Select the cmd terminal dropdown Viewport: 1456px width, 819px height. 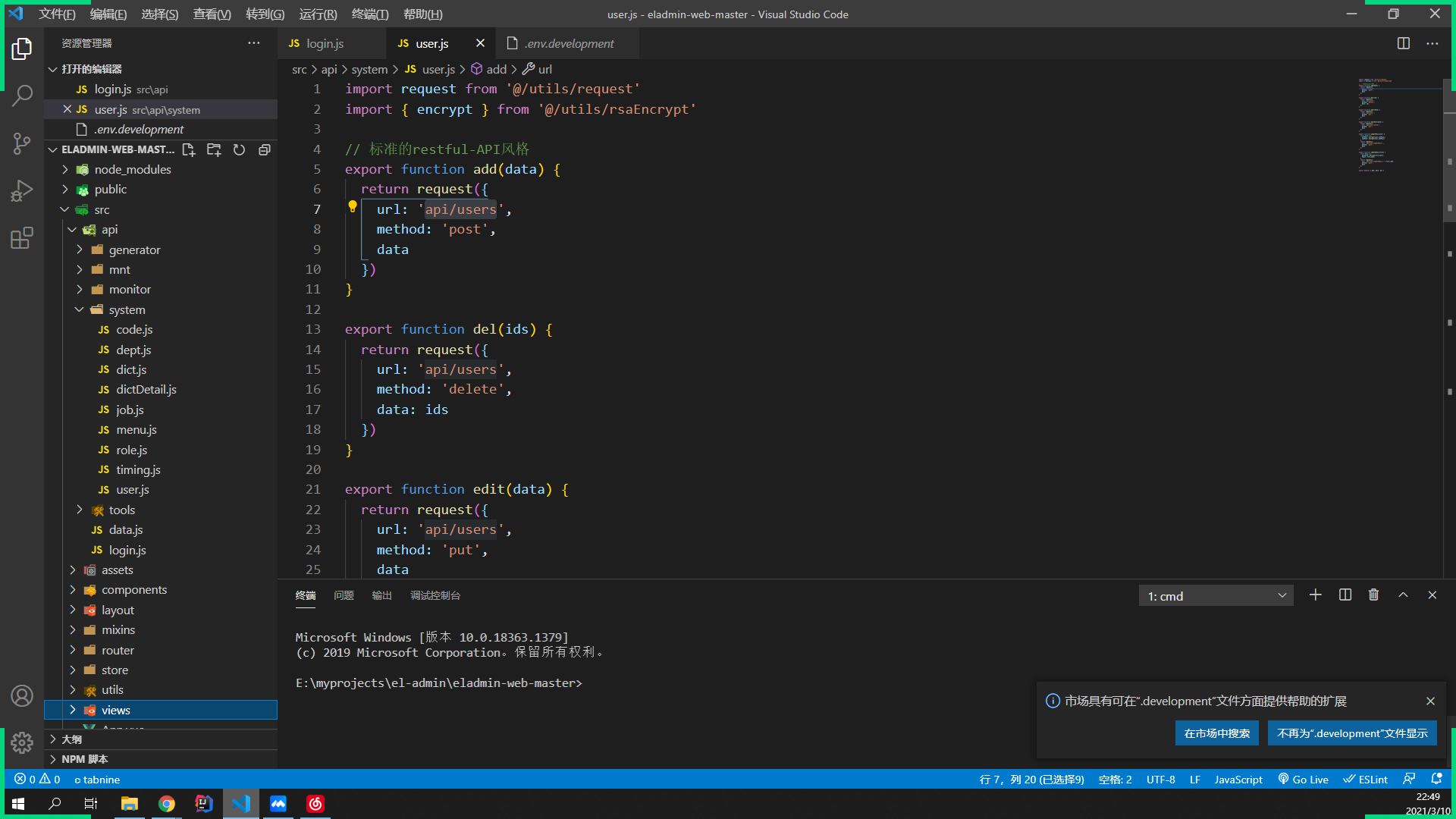click(1216, 596)
